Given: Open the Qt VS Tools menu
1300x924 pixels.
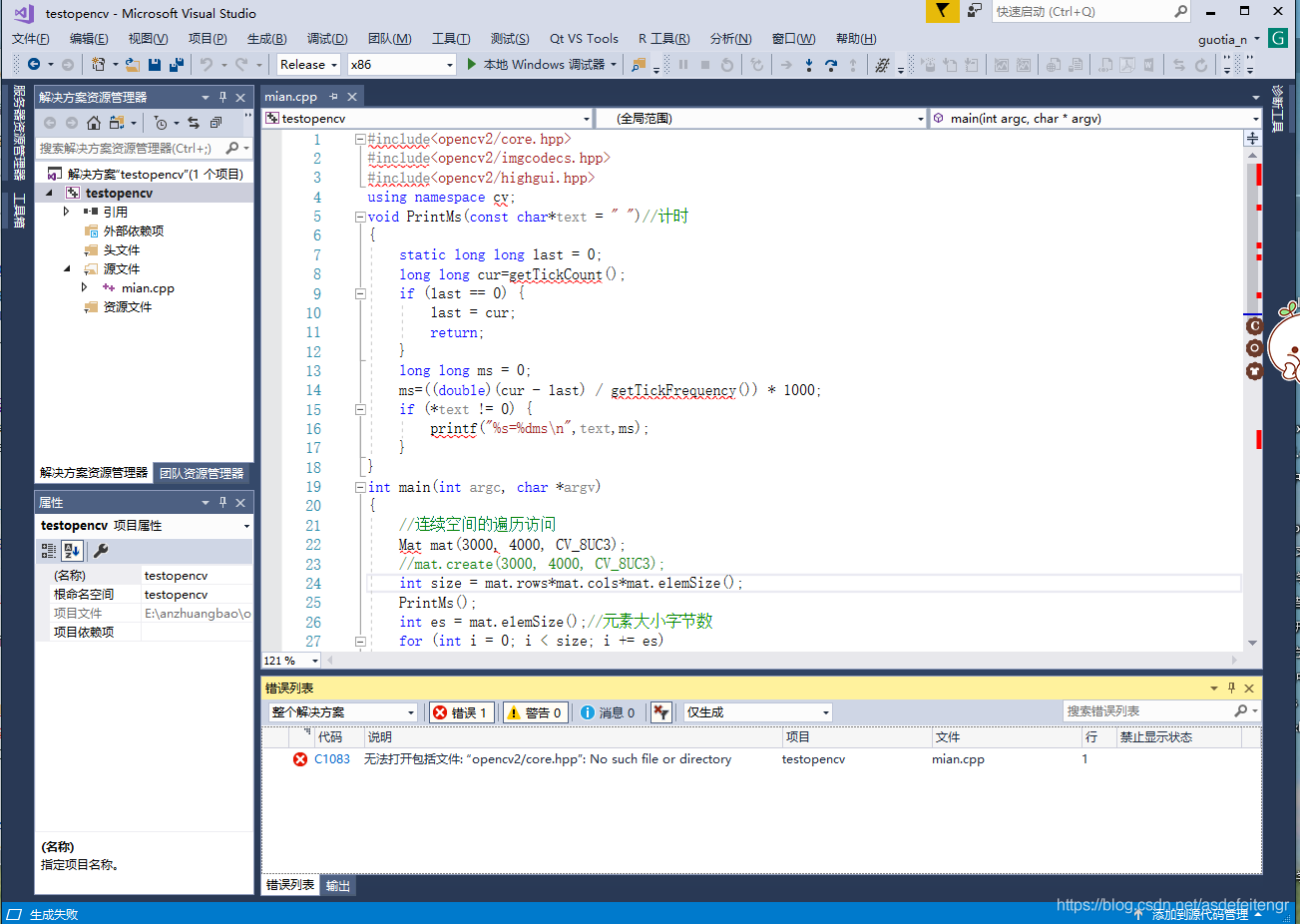Looking at the screenshot, I should pyautogui.click(x=584, y=39).
